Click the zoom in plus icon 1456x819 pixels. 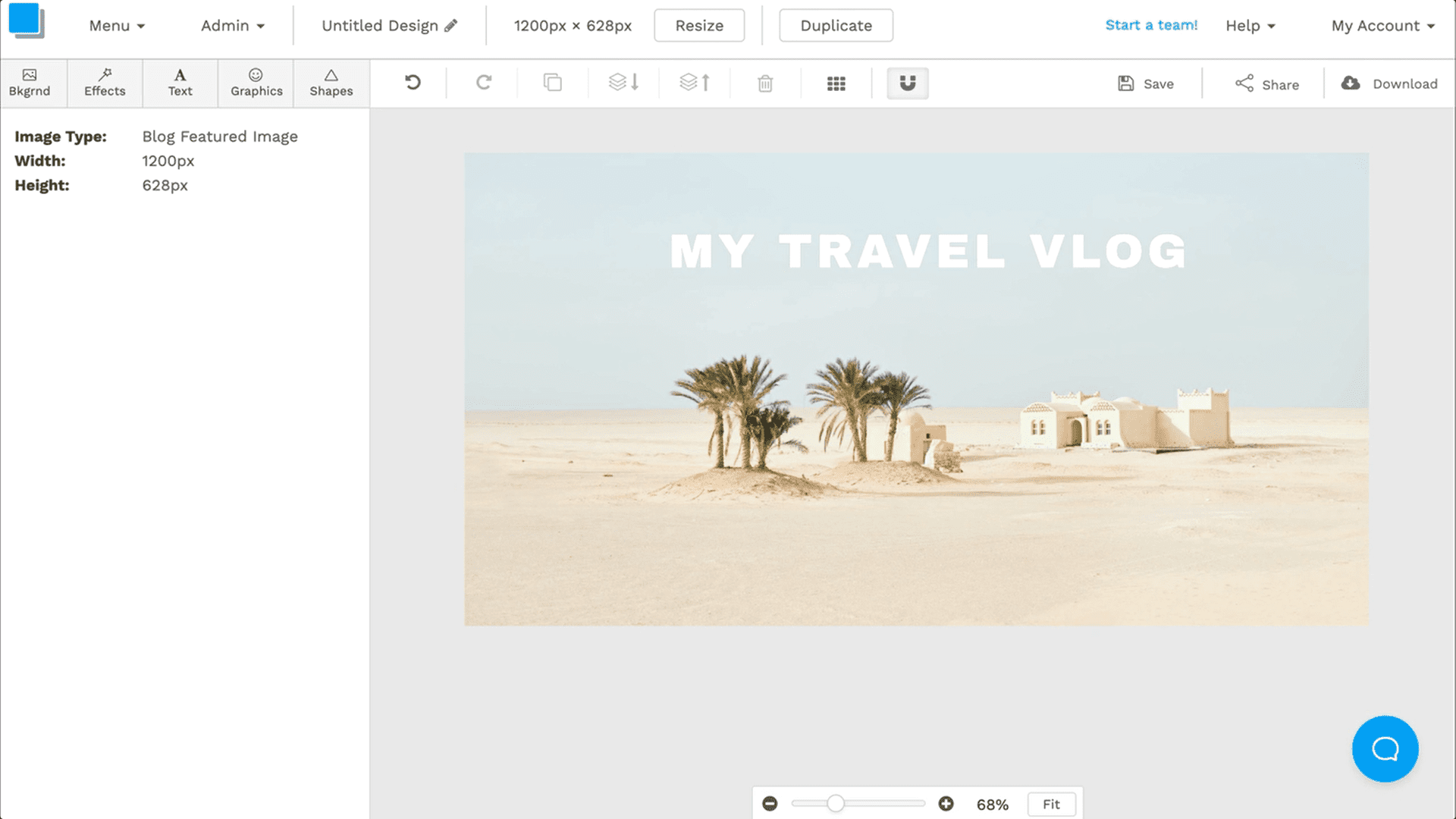coord(946,804)
